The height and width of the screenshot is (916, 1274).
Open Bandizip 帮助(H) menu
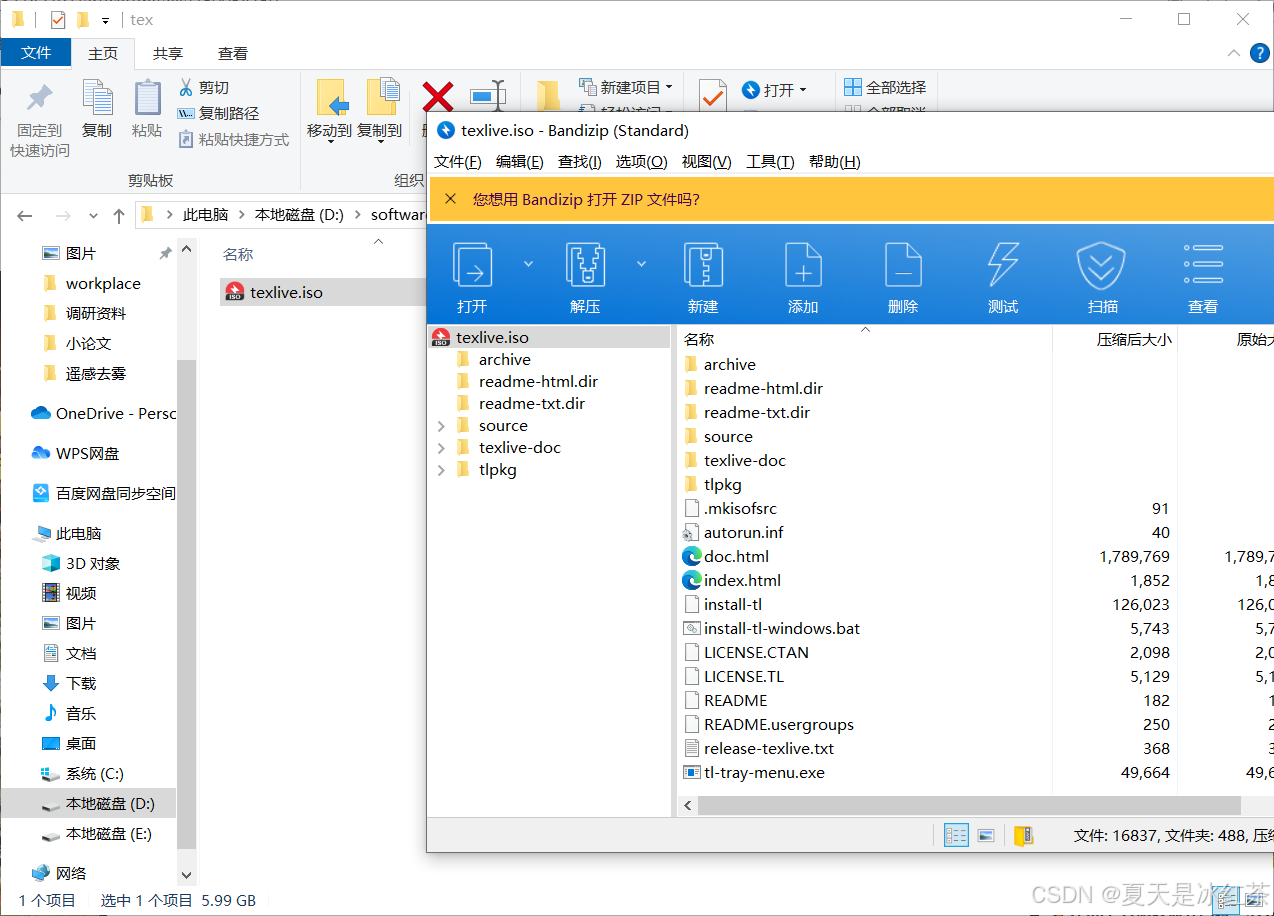[x=835, y=161]
